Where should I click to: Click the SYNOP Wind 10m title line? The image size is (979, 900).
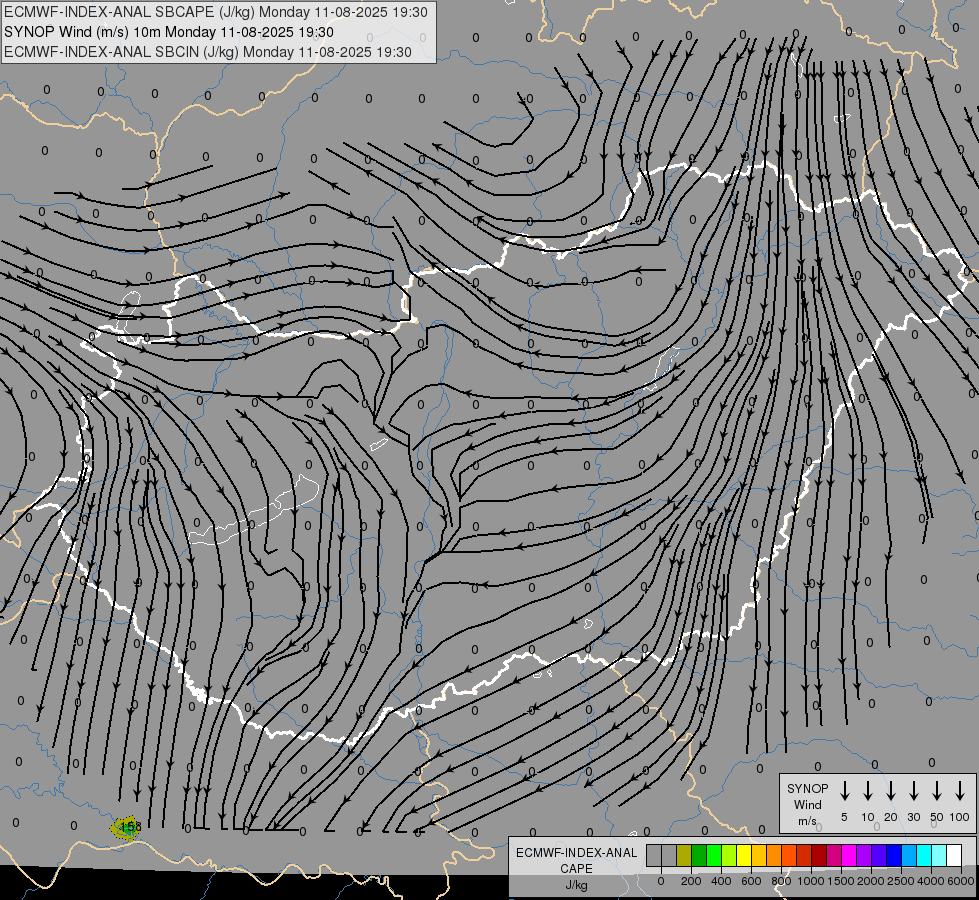tap(169, 32)
